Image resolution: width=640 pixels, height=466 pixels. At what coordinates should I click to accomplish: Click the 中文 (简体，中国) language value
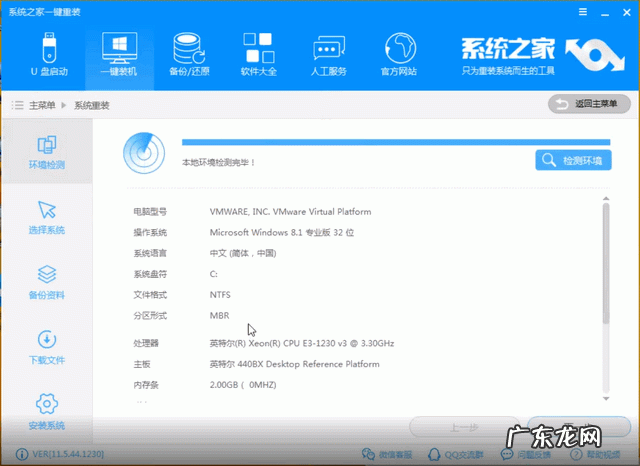pos(243,253)
